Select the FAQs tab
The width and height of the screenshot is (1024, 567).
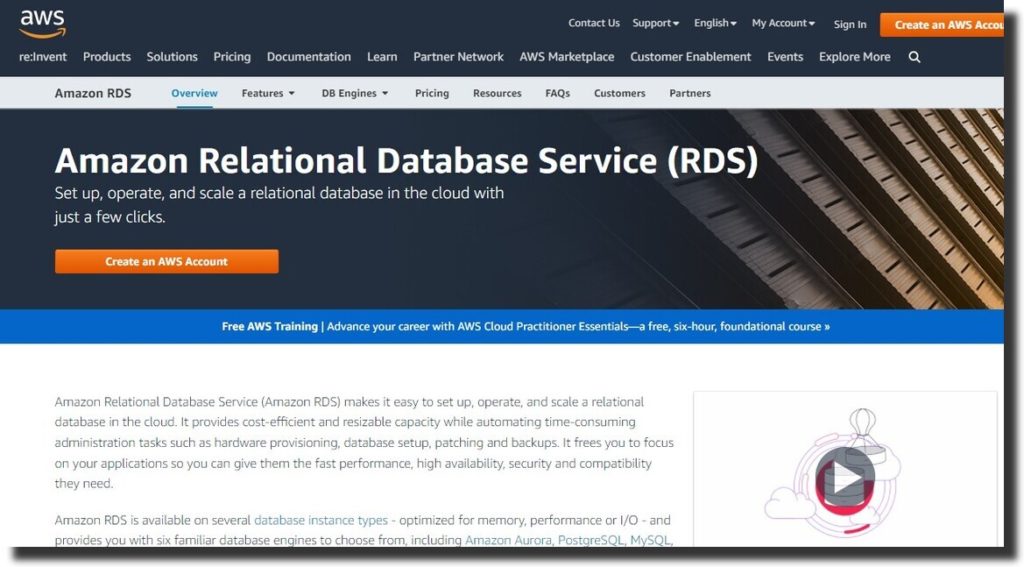(557, 93)
